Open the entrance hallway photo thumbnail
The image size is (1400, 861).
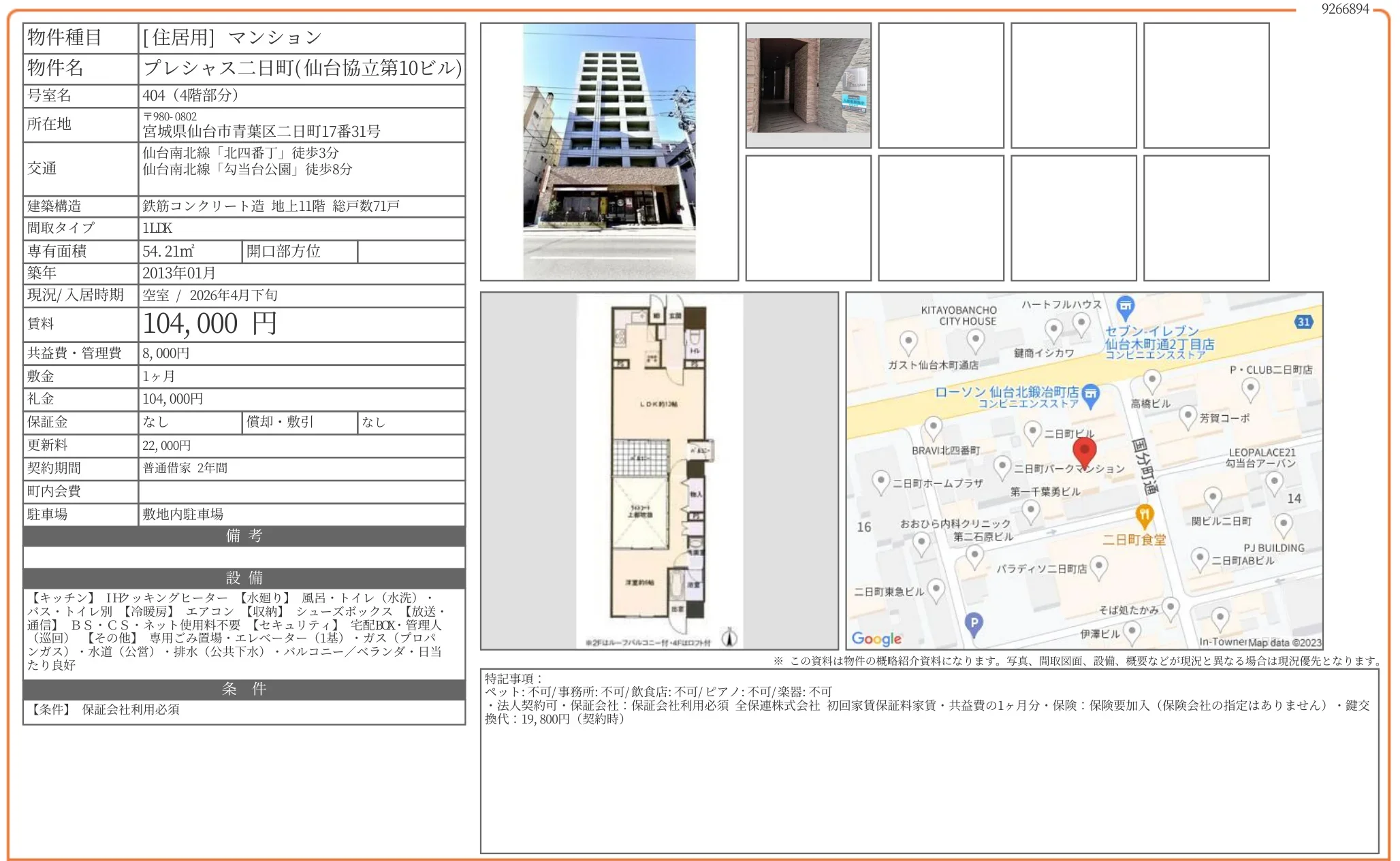(808, 85)
